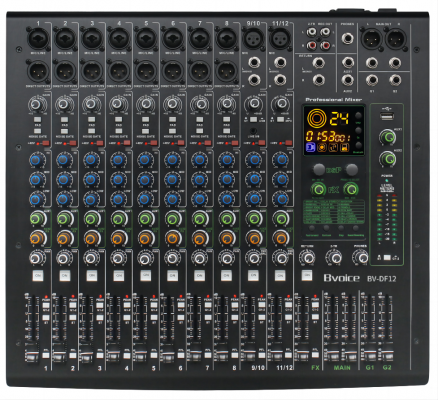Toggle the FX section ON button

307,275
